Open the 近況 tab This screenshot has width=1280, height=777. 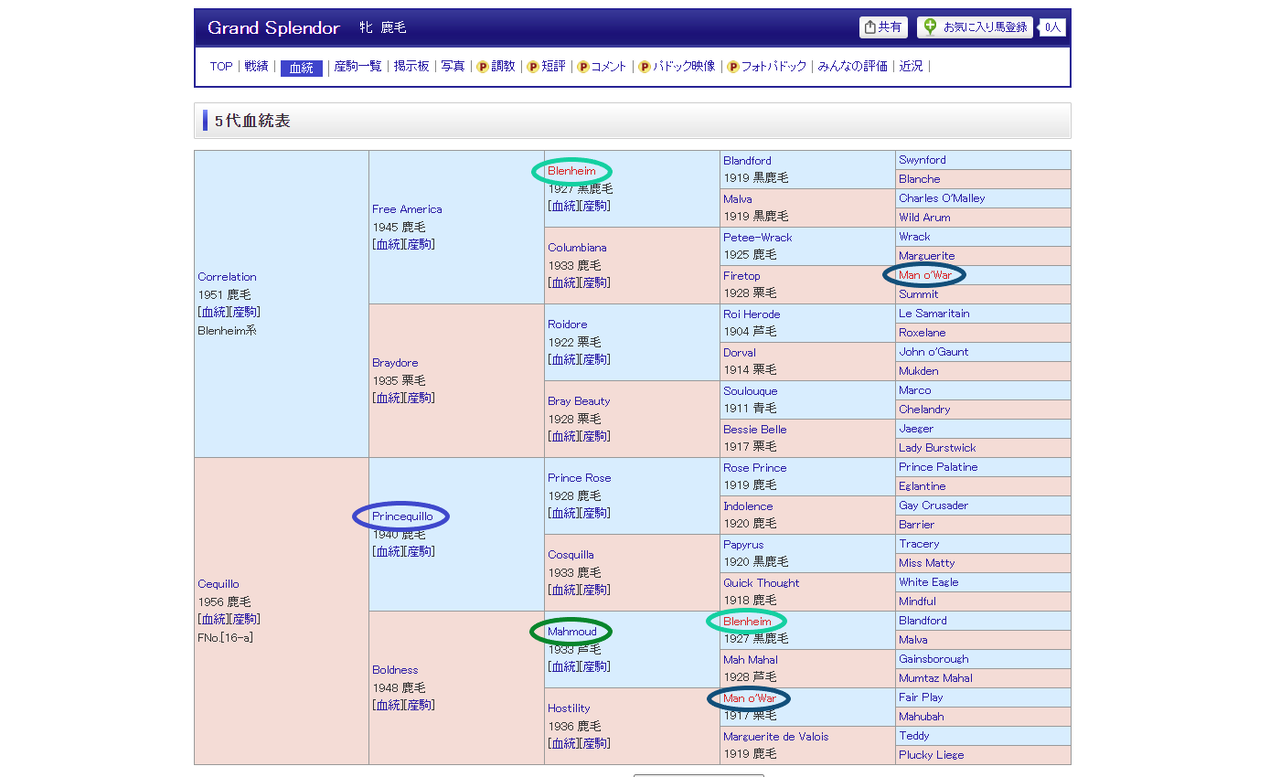[911, 67]
